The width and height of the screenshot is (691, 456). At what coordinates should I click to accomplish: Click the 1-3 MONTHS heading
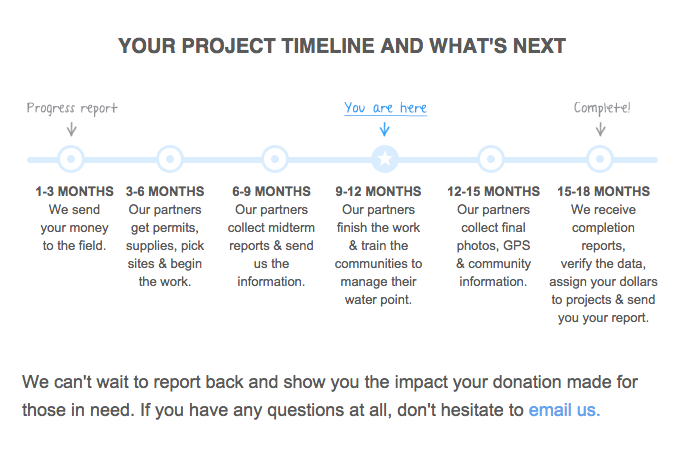(74, 192)
